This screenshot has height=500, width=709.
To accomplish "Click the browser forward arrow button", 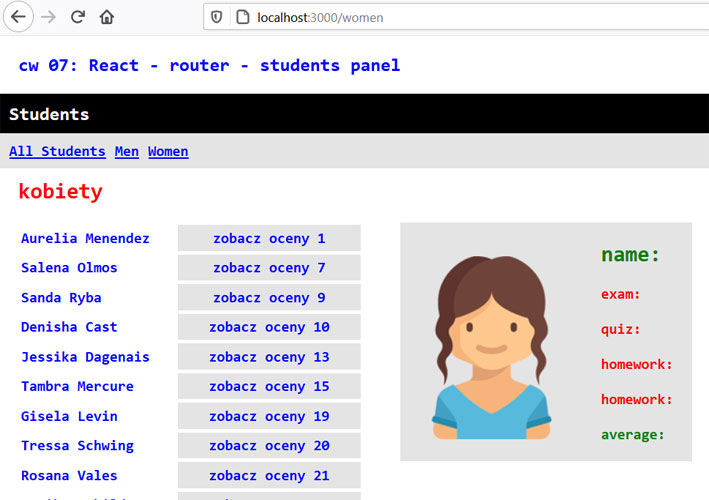I will click(x=48, y=17).
